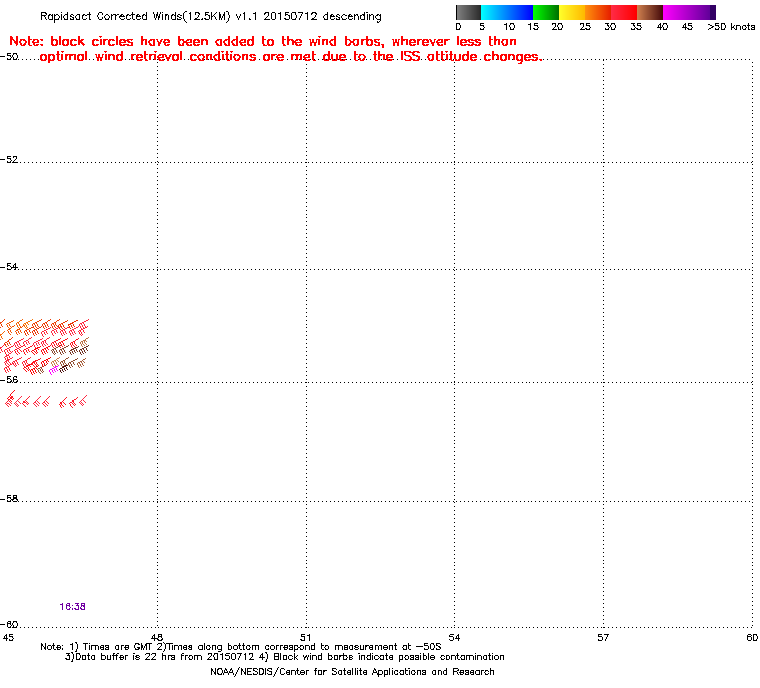
Task: Click the 54 longitude axis label
Action: tap(454, 638)
